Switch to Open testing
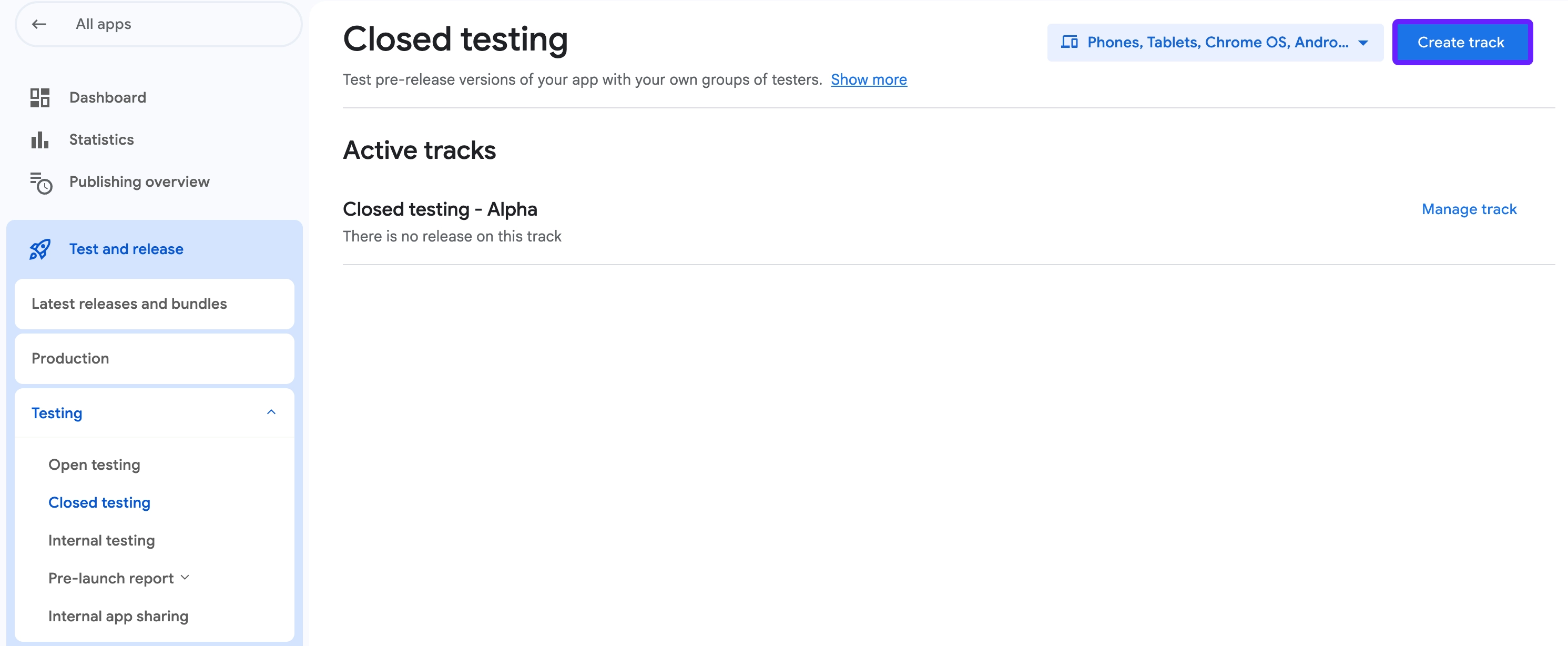 94,464
